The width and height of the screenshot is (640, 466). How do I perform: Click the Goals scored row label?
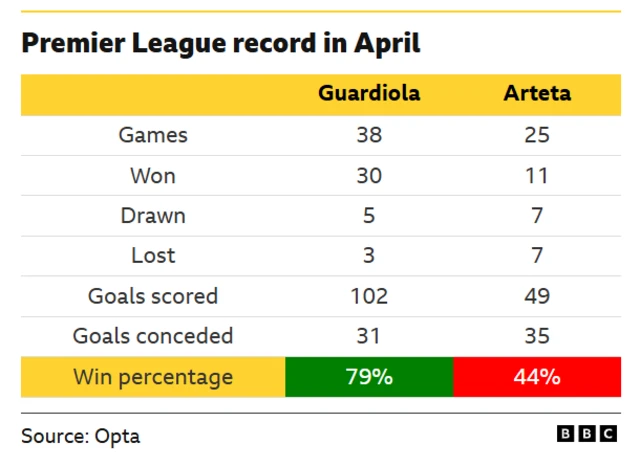click(153, 296)
